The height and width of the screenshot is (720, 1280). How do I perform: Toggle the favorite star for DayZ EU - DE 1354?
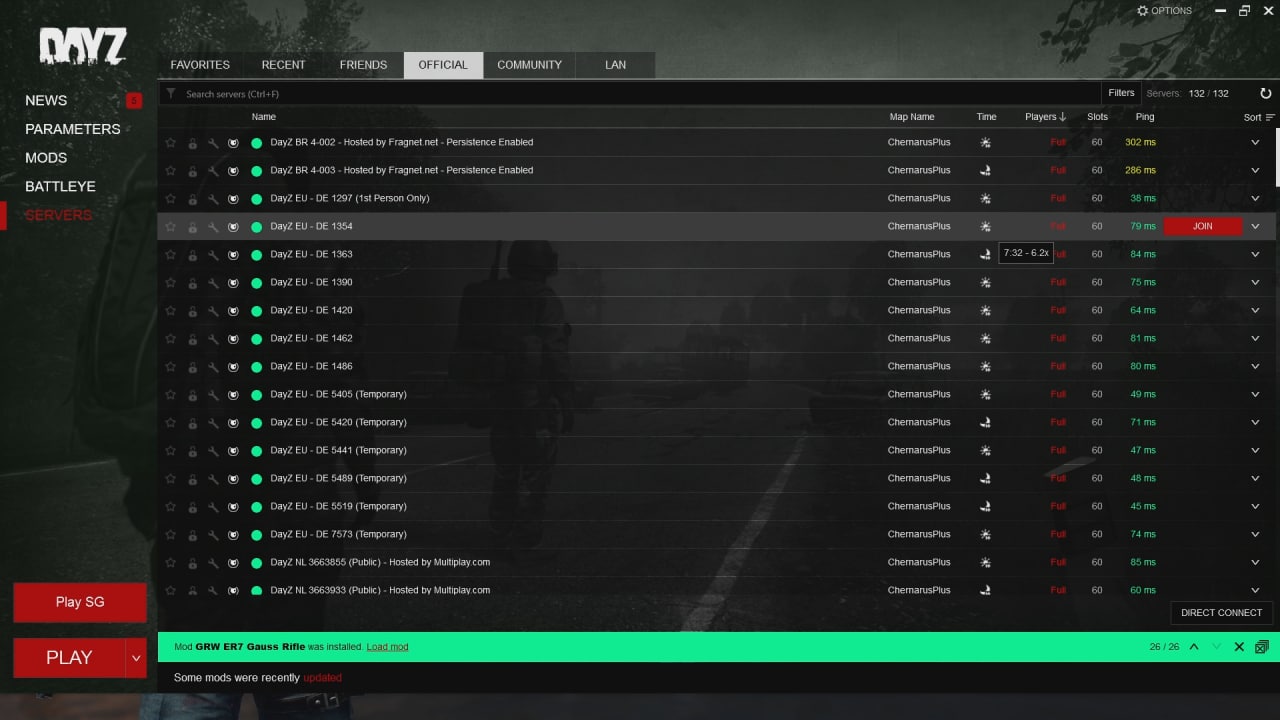[170, 226]
